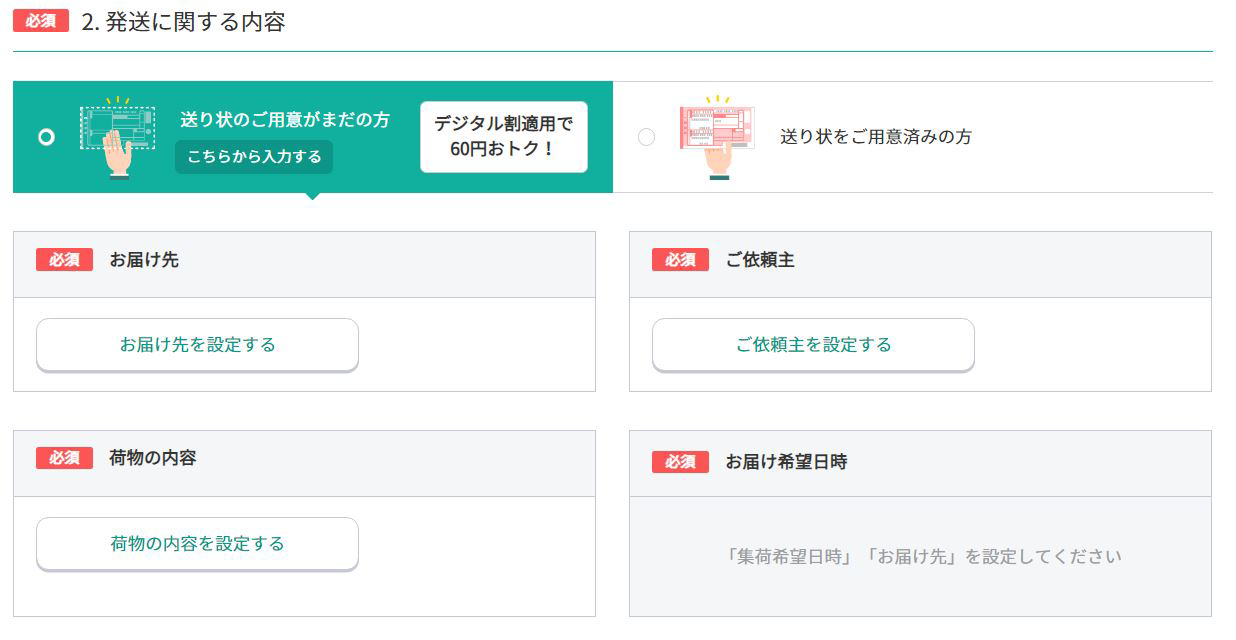Click the red printed waybill icon
The height and width of the screenshot is (640, 1236).
pyautogui.click(x=716, y=136)
